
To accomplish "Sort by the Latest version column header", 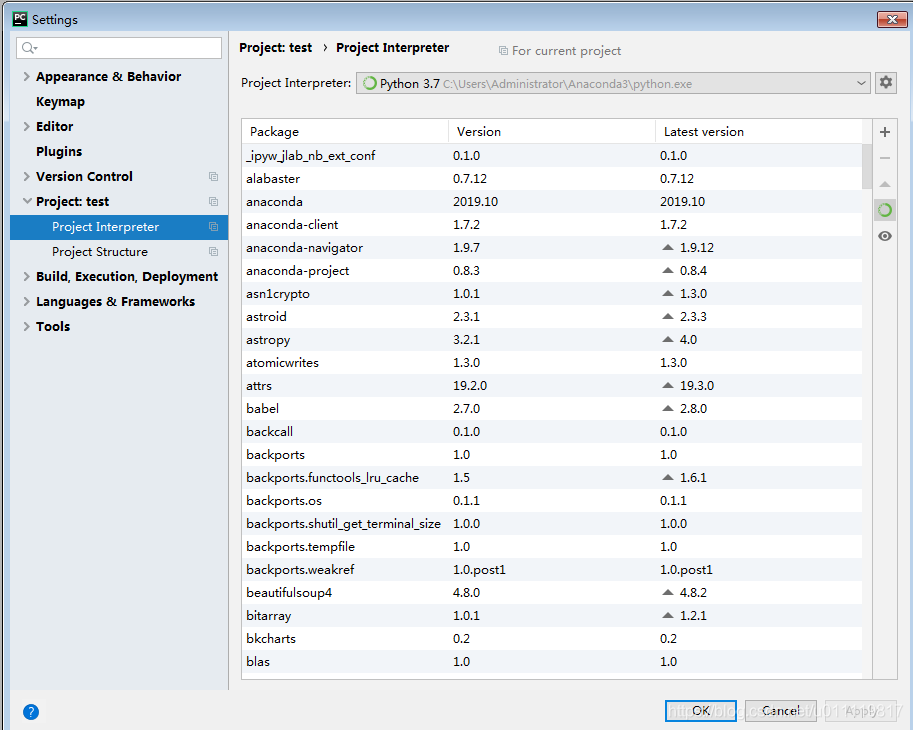I will coord(759,132).
